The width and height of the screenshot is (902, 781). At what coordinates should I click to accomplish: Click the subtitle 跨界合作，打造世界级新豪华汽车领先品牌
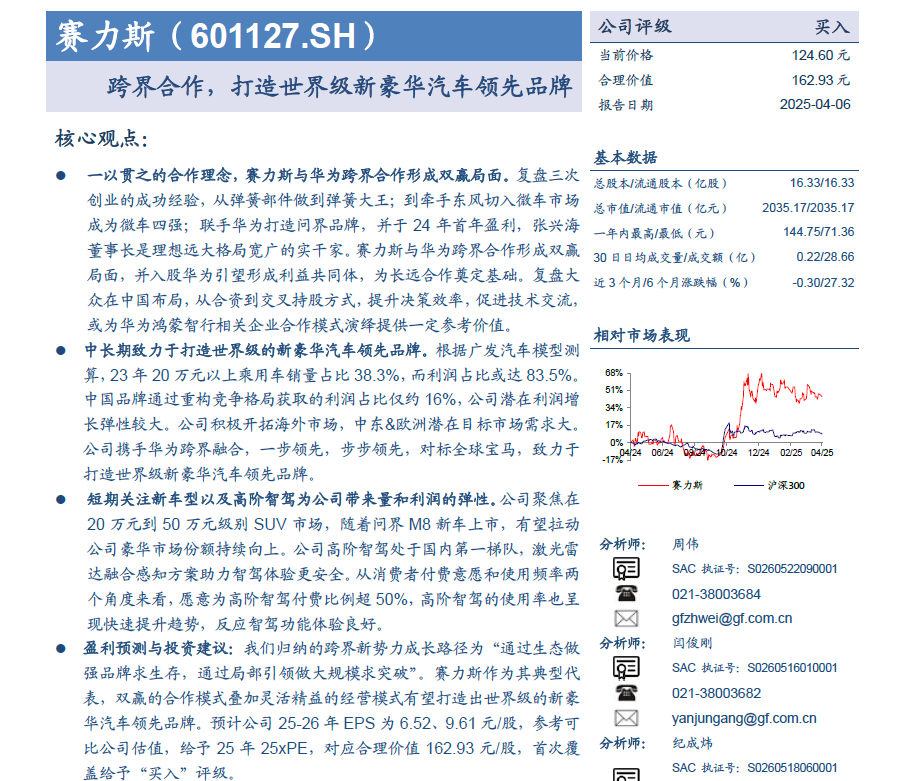(339, 87)
